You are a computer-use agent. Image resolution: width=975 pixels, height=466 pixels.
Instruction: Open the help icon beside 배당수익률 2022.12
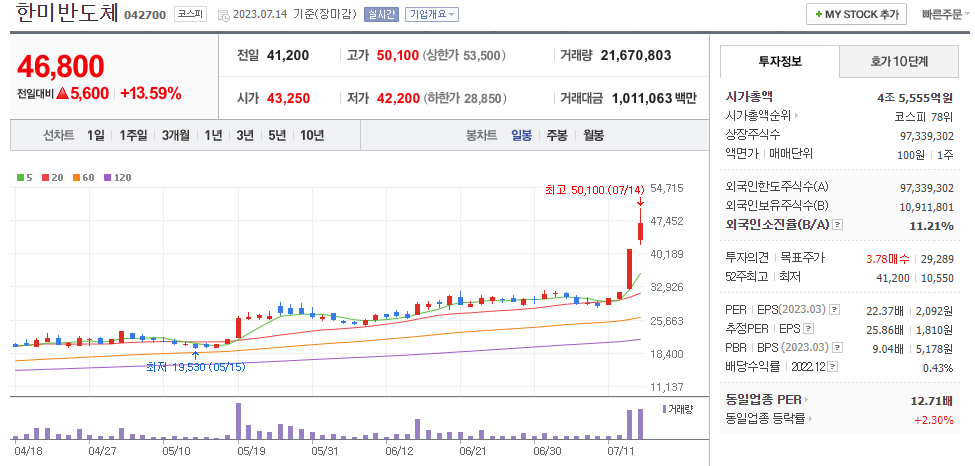click(x=833, y=366)
